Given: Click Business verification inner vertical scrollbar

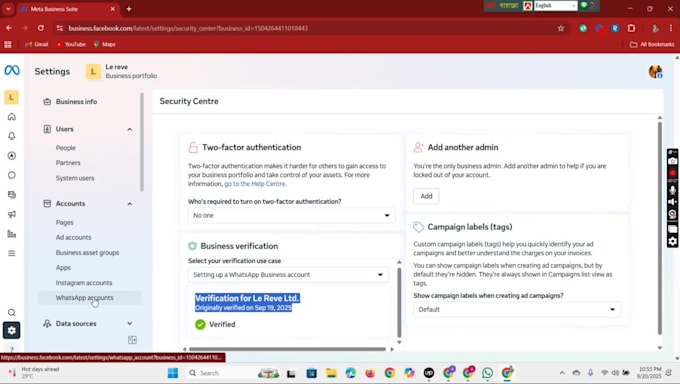Looking at the screenshot, I should (x=399, y=302).
